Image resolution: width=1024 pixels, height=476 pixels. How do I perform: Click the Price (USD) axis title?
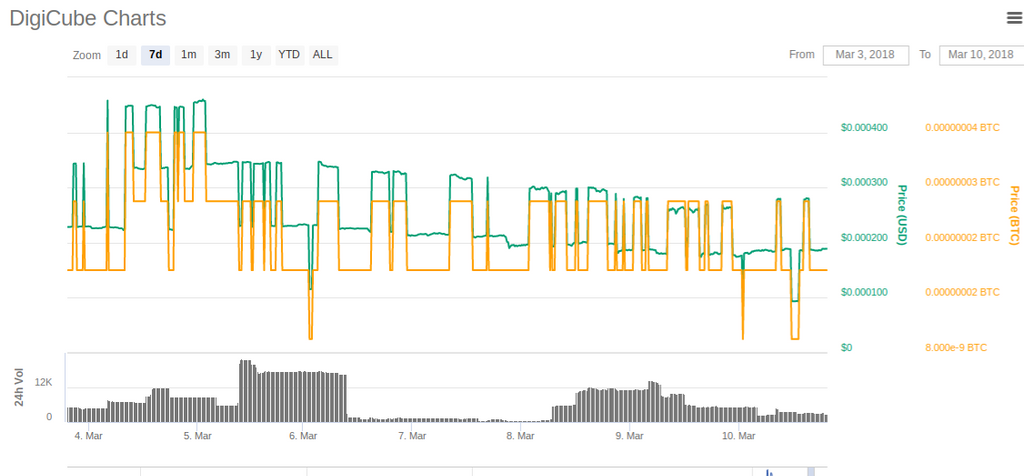(902, 215)
